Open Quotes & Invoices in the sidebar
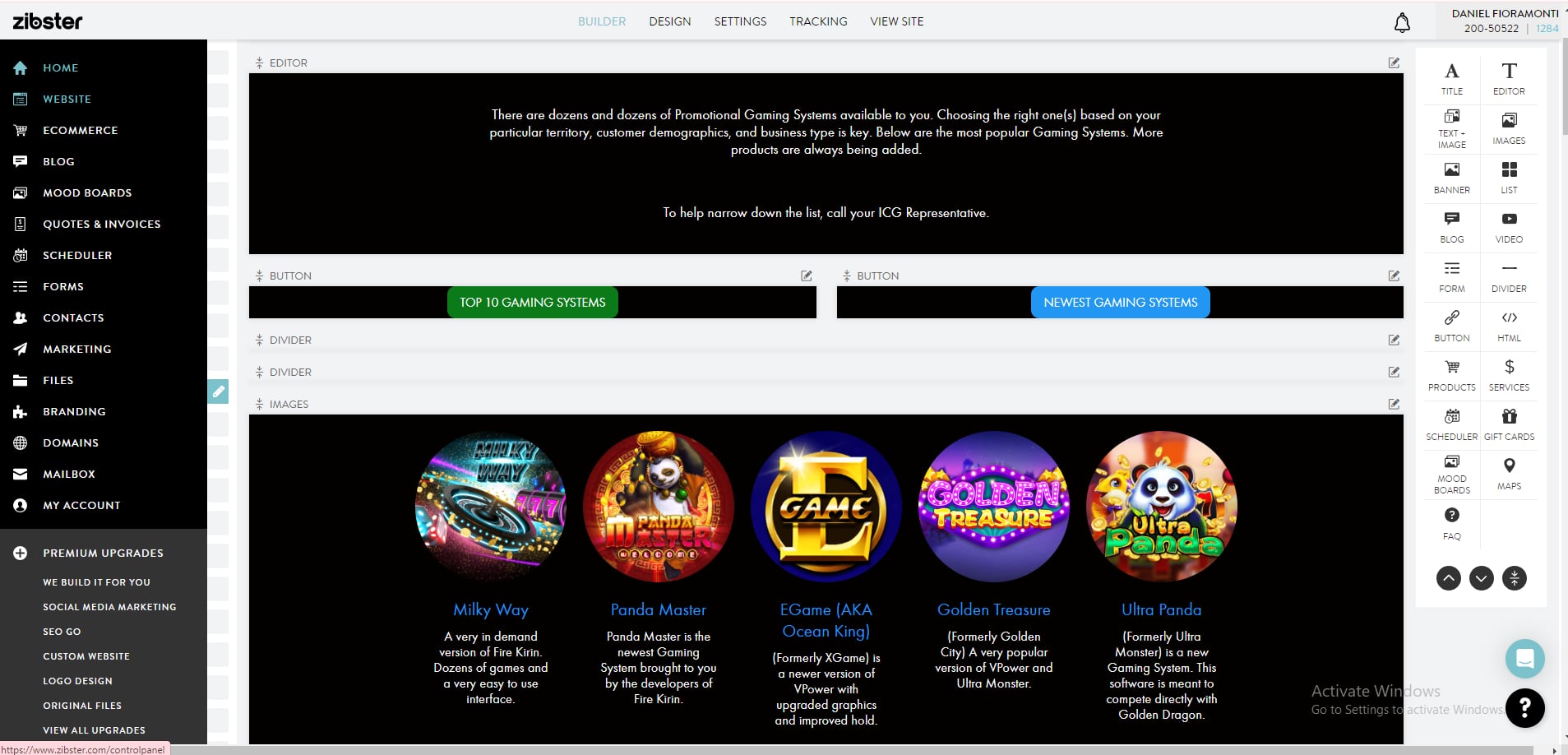Image resolution: width=1568 pixels, height=755 pixels. click(x=104, y=224)
